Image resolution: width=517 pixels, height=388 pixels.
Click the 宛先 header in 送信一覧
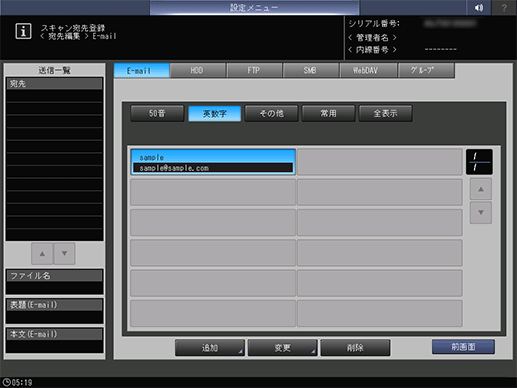tap(54, 84)
